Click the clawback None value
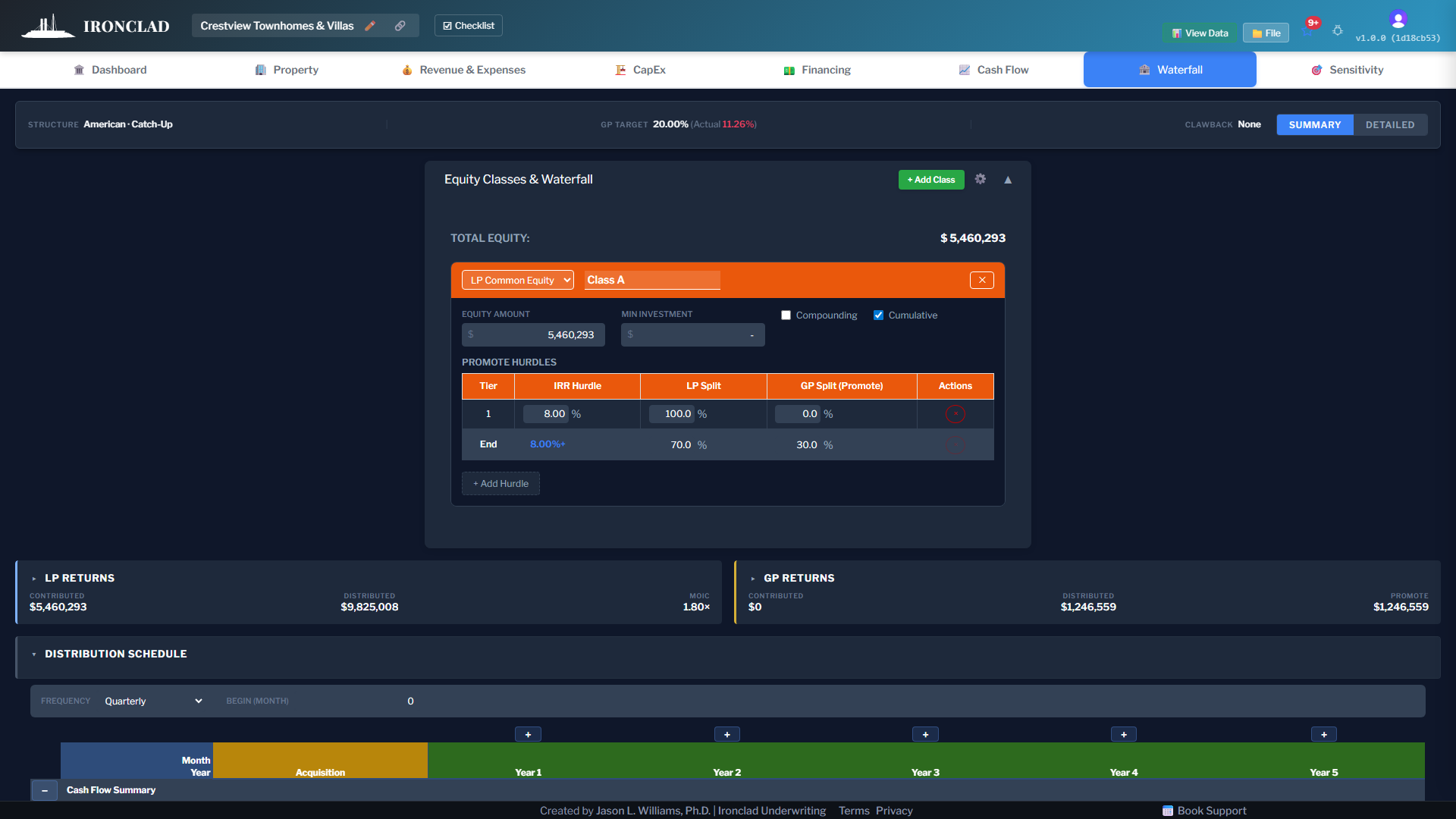This screenshot has height=819, width=1456. coord(1249,124)
